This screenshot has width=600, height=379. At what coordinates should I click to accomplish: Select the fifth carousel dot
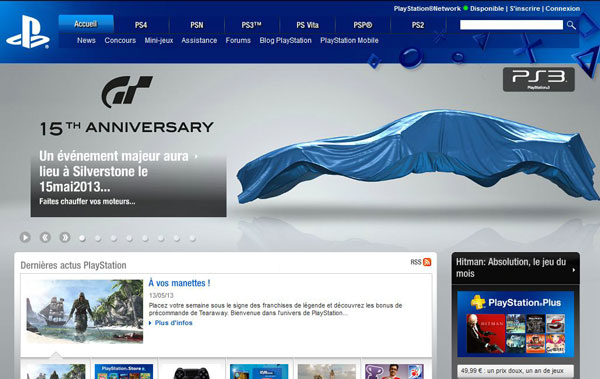pos(145,238)
